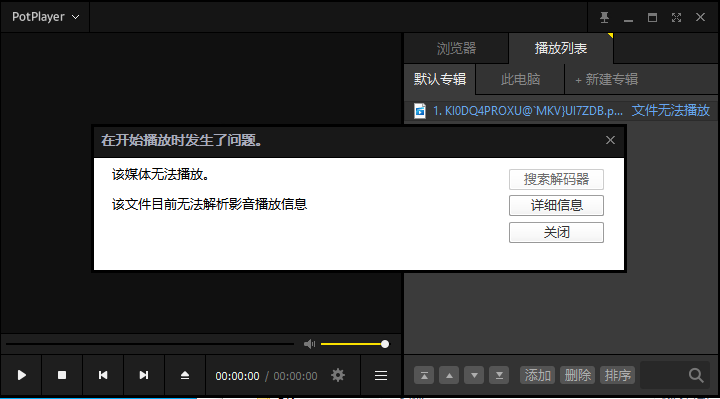Click the total duration 00:00:00 display
Image resolution: width=720 pixels, height=399 pixels.
click(x=295, y=376)
